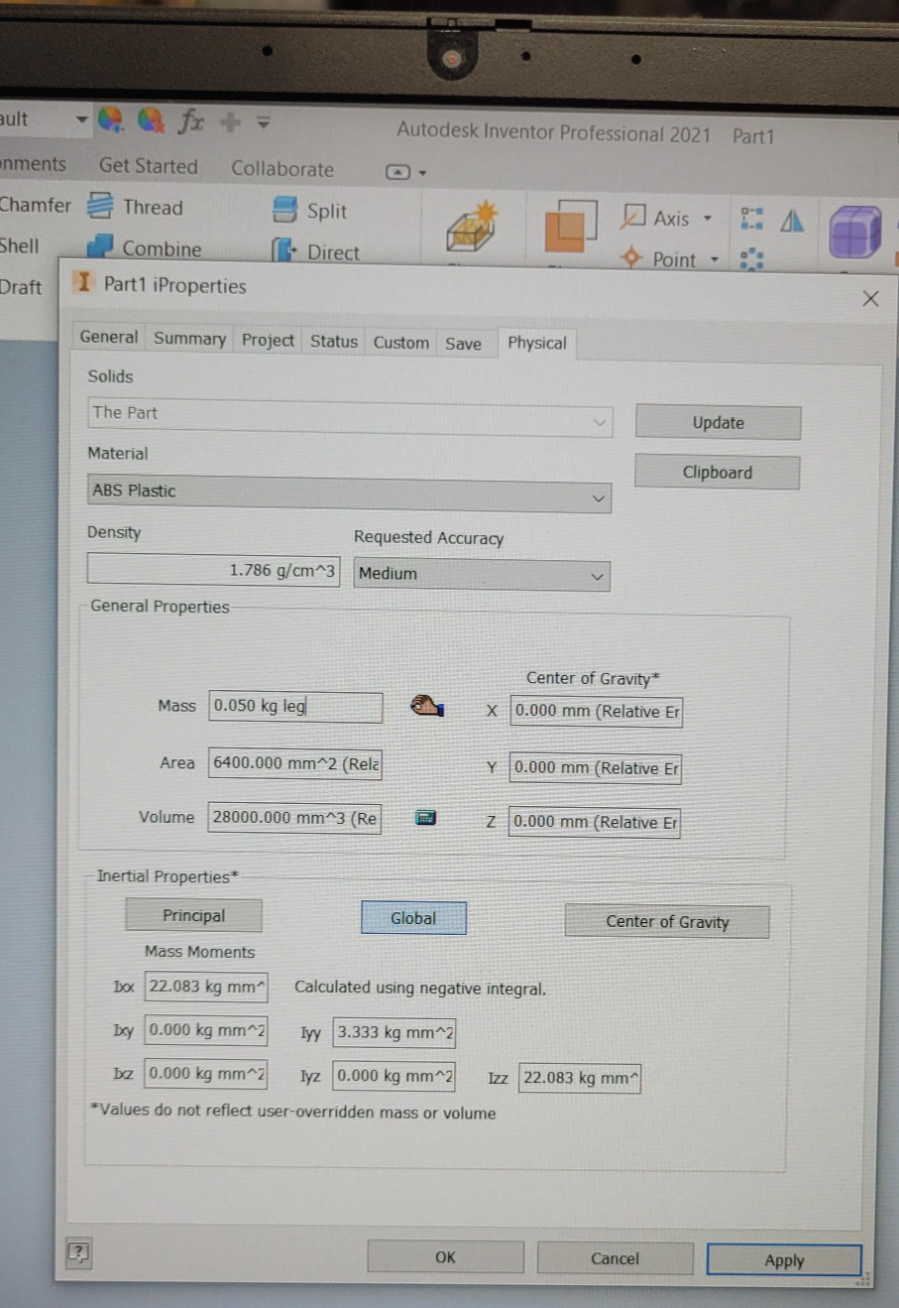The image size is (899, 1308).
Task: Click the plus icon in quick access toolbar
Action: 231,125
